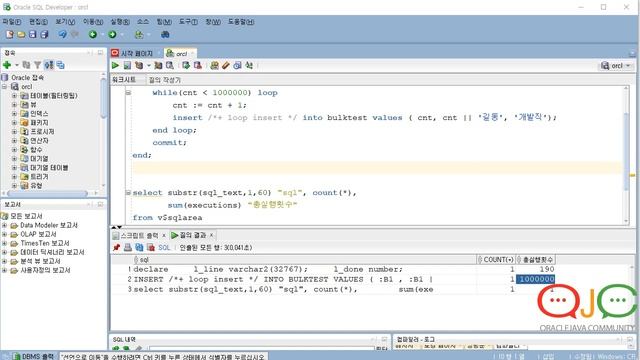The height and width of the screenshot is (360, 640).
Task: Click the Filter funnel icon in connections panel
Action: tap(38, 65)
